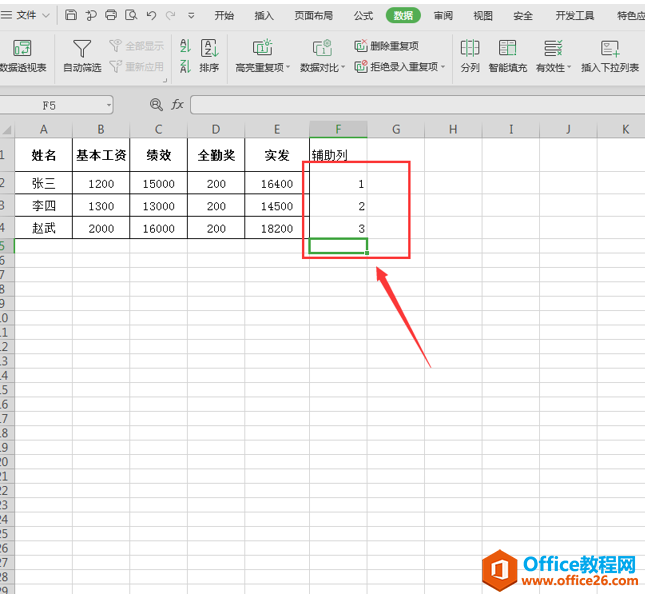The image size is (645, 598).
Task: Select column C header
Action: click(158, 130)
